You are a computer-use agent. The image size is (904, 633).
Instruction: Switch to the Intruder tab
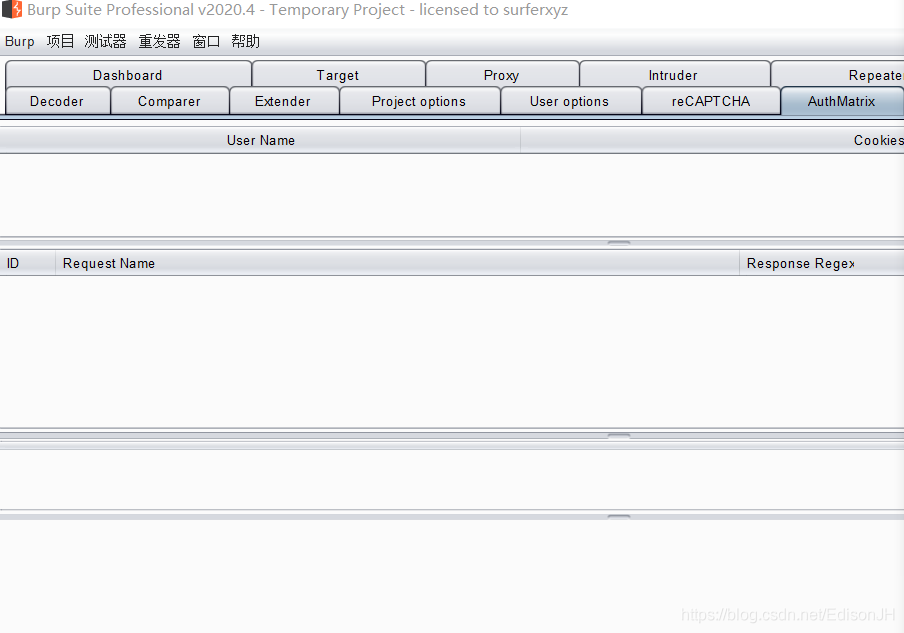point(674,74)
